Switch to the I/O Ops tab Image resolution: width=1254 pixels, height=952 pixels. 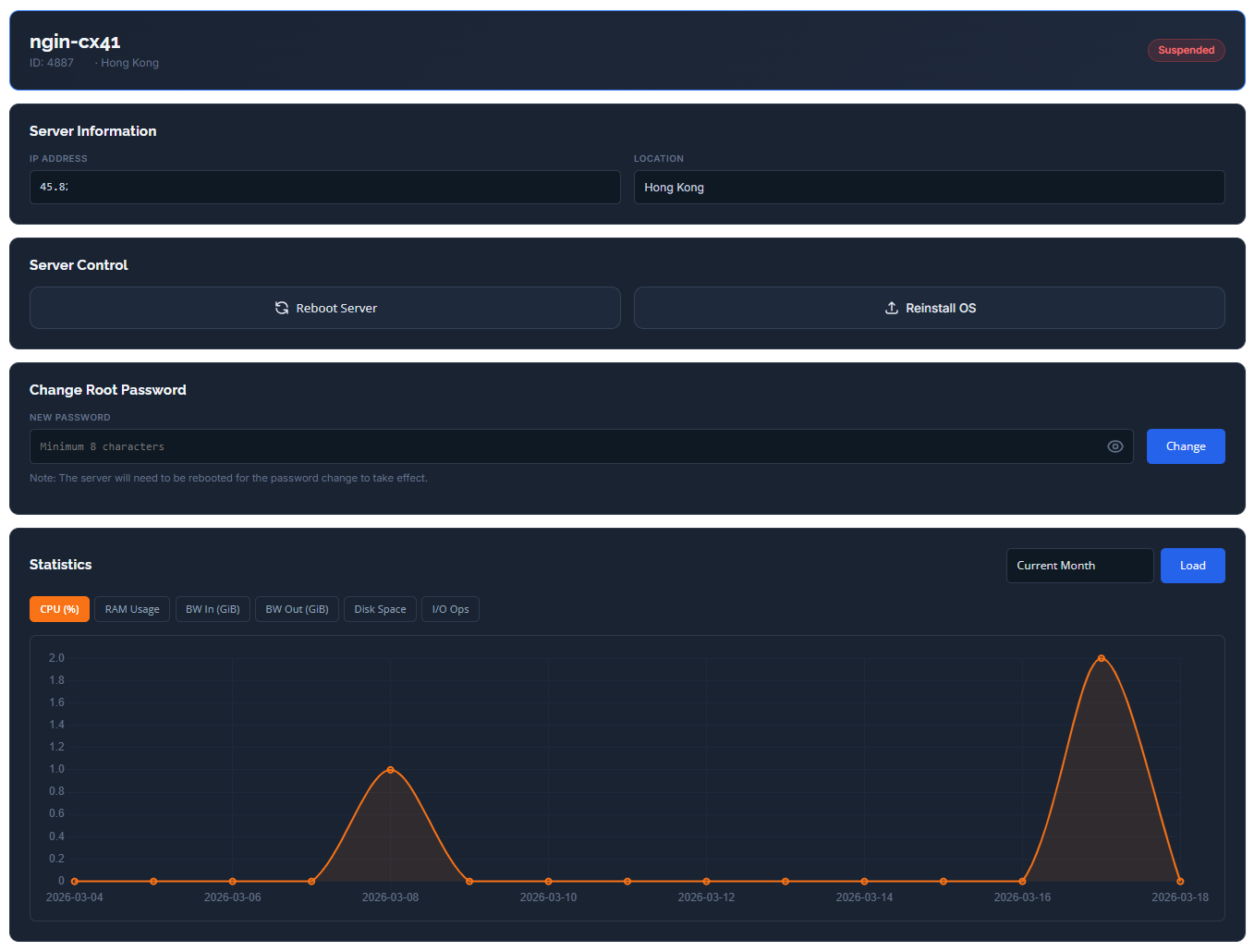pos(450,609)
